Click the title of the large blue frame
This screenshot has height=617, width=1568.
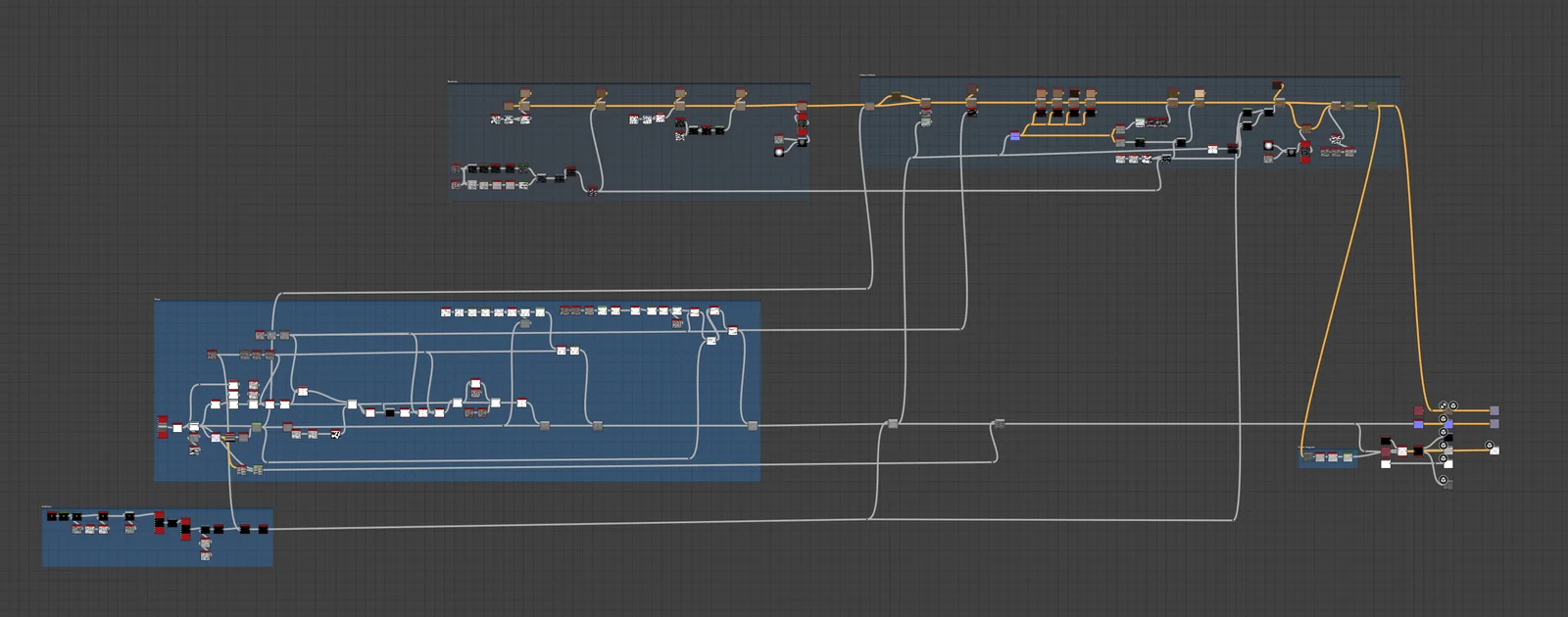click(158, 300)
